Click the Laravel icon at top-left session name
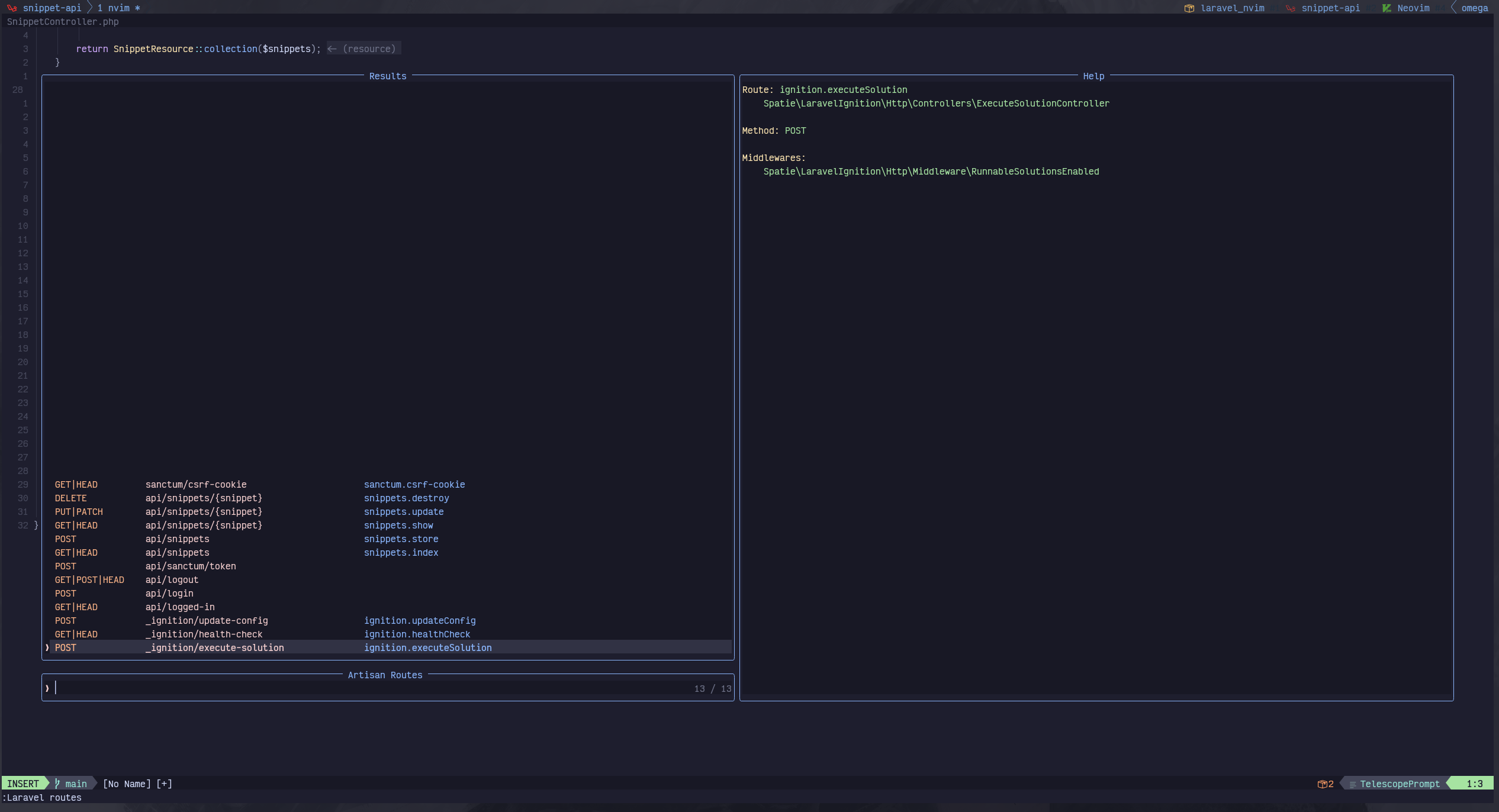The width and height of the screenshot is (1499, 812). [12, 8]
